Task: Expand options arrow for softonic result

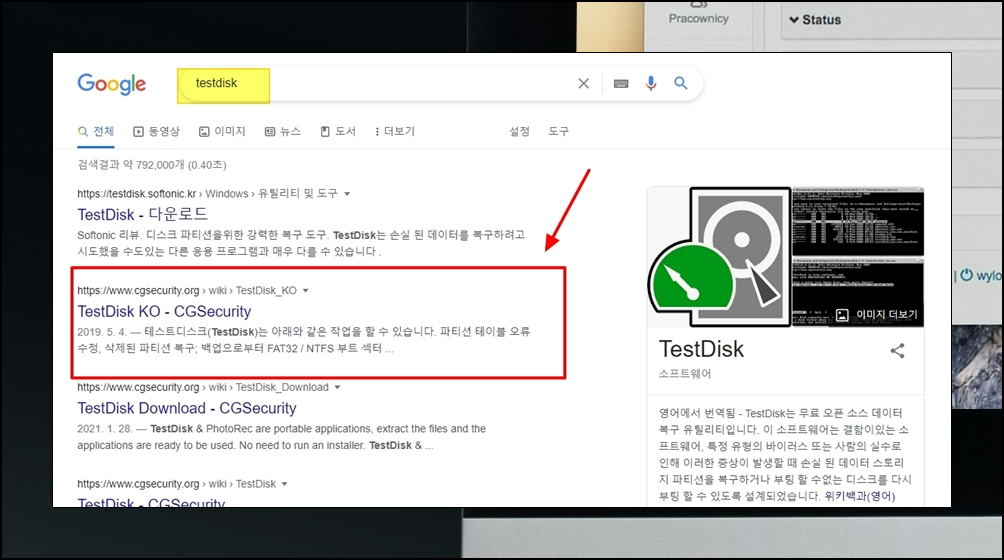Action: click(x=347, y=194)
